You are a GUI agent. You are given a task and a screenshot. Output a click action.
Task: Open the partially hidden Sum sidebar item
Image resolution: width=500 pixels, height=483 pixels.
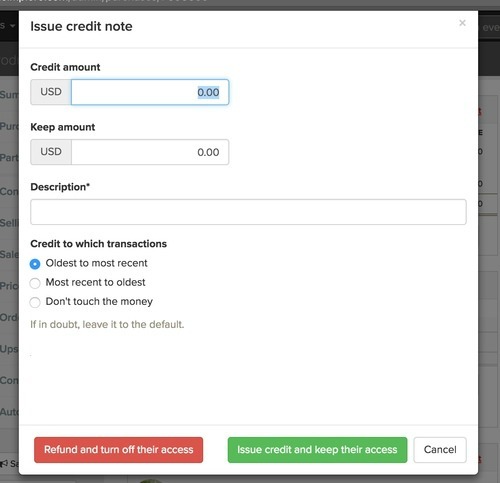9,95
